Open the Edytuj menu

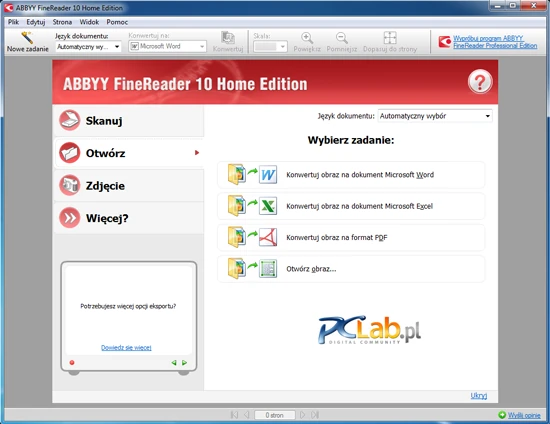coord(36,22)
